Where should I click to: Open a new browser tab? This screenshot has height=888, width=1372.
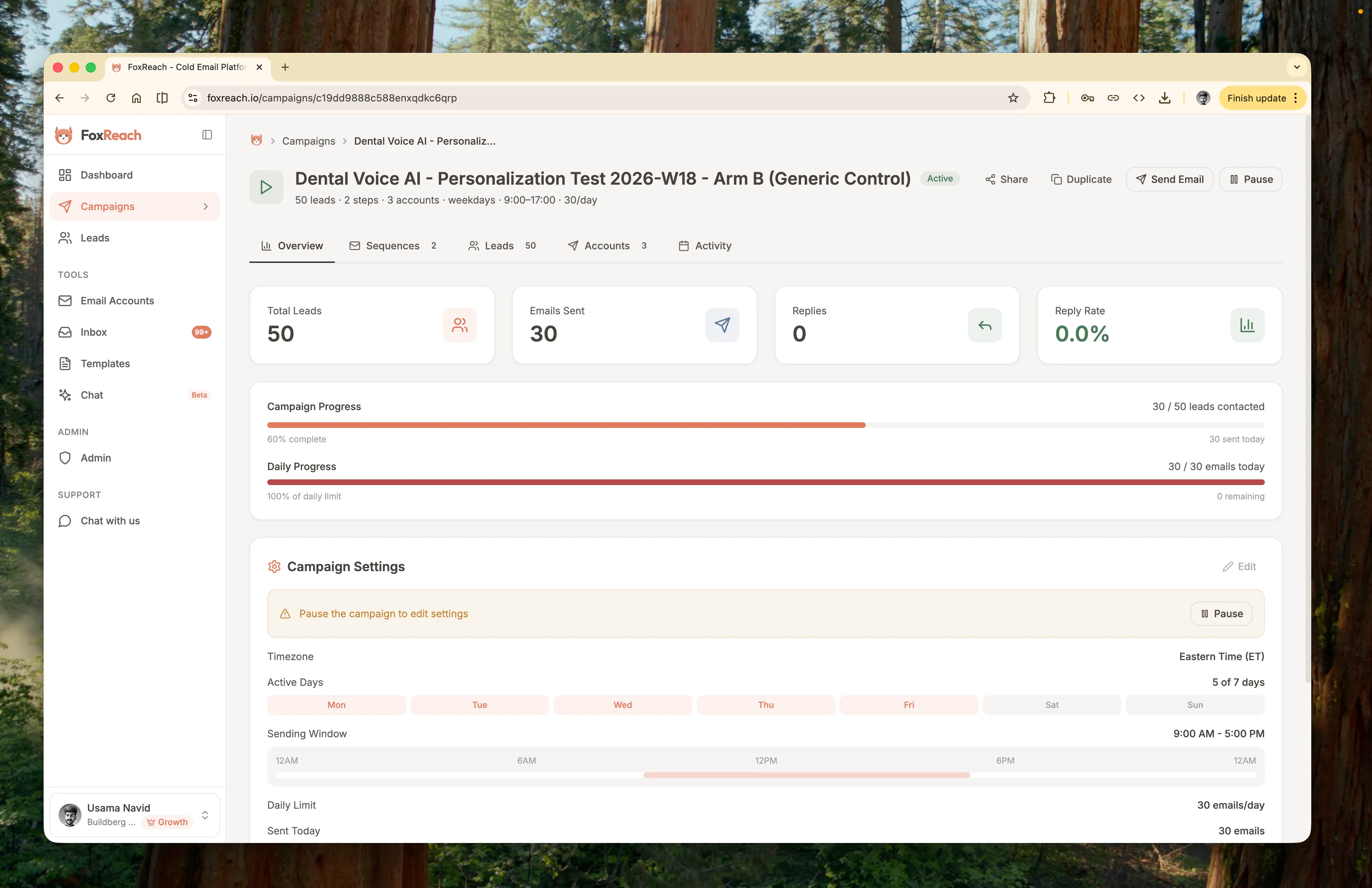[285, 68]
